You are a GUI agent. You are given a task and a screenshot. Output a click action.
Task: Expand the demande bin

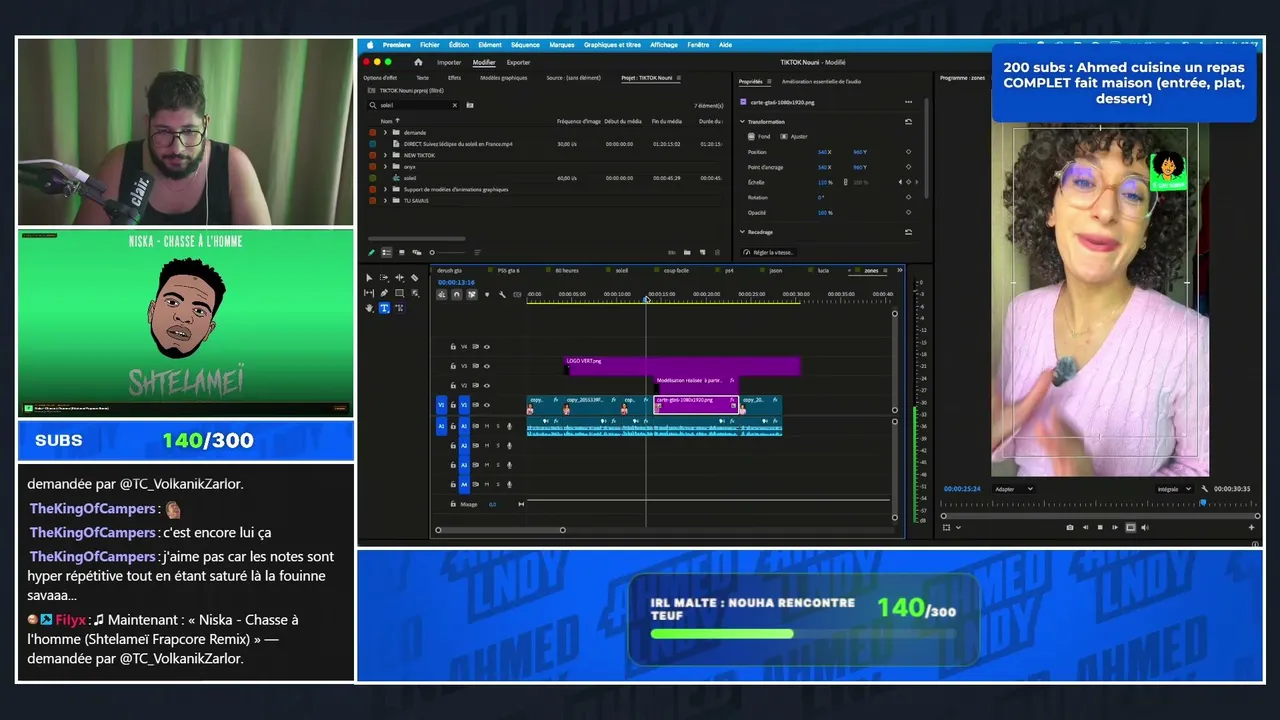pos(385,132)
